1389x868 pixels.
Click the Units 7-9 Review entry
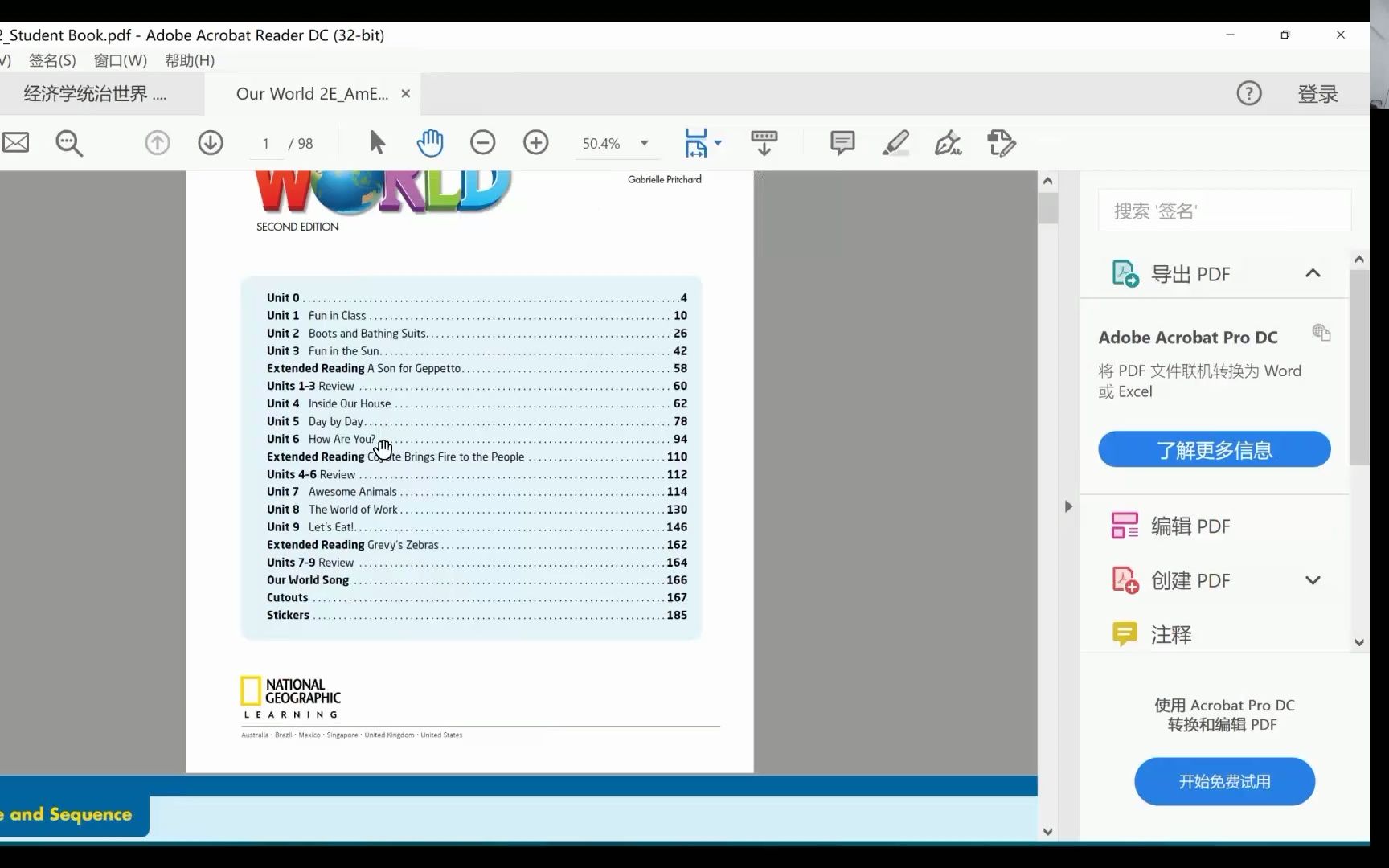pos(477,563)
